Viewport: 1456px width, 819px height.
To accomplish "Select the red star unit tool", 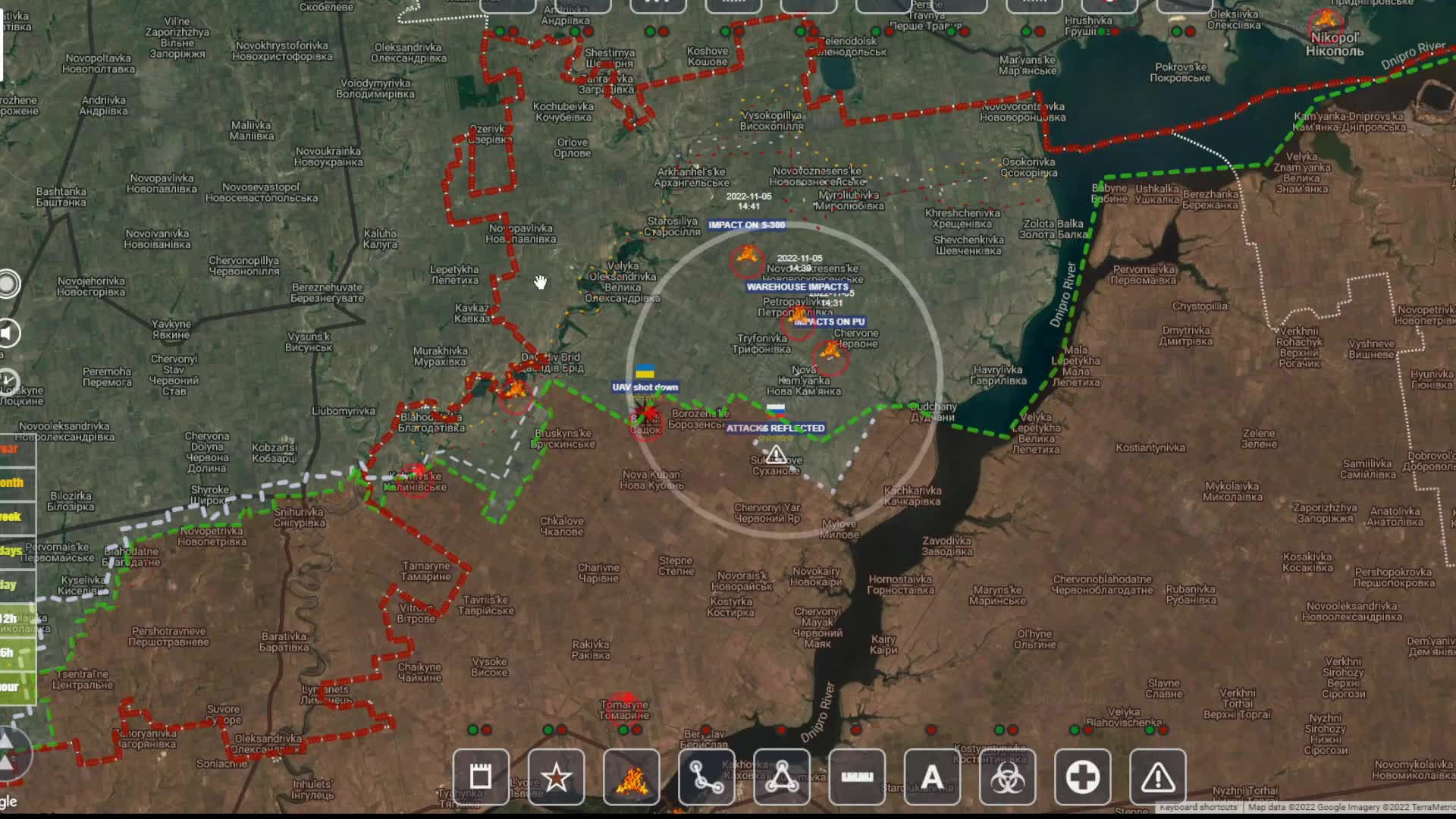I will click(556, 777).
